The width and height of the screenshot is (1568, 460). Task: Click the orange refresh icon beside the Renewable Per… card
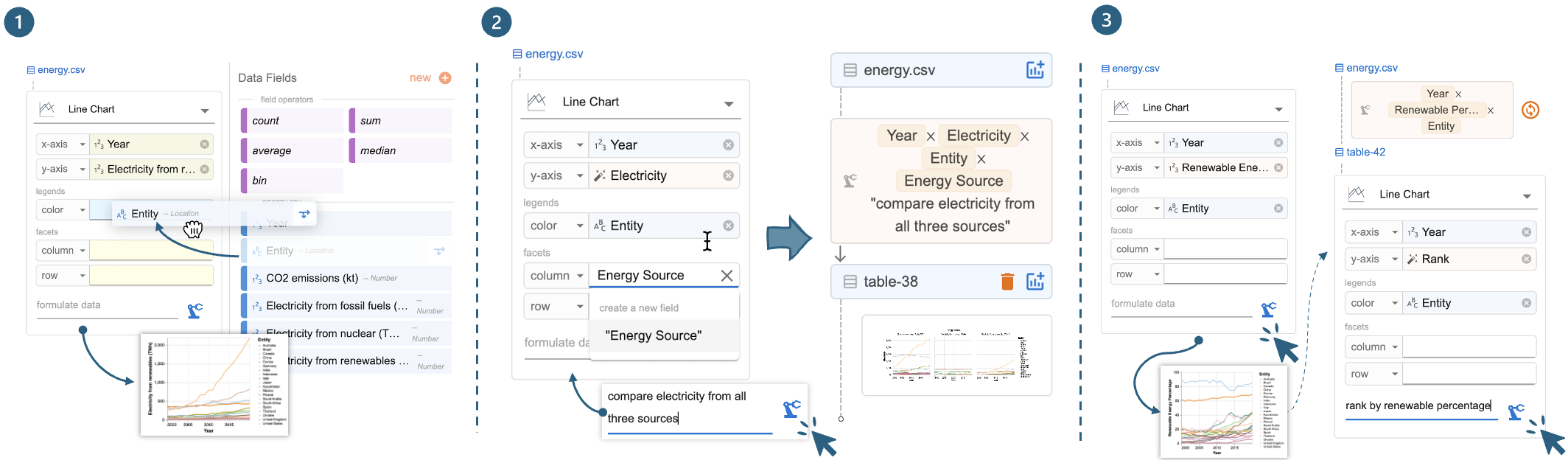click(x=1530, y=111)
